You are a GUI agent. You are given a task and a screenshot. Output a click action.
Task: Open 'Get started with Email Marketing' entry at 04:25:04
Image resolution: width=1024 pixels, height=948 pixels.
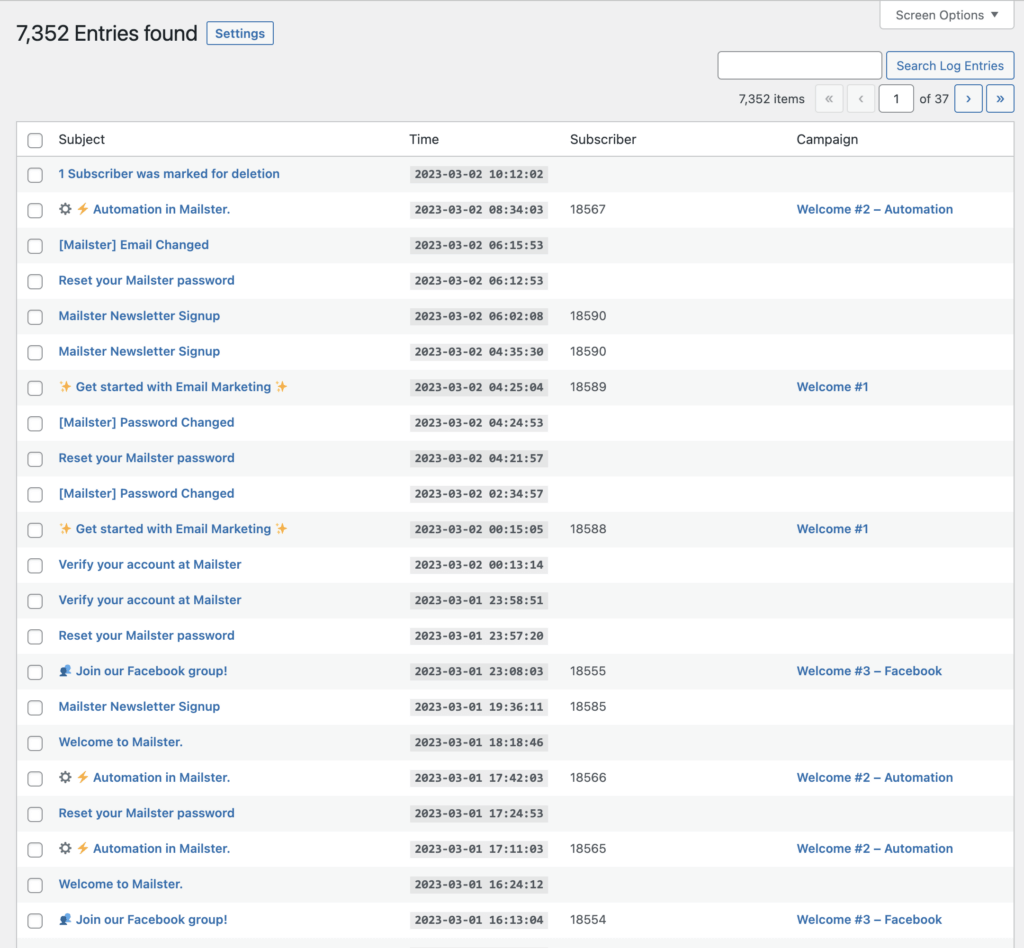pos(173,387)
